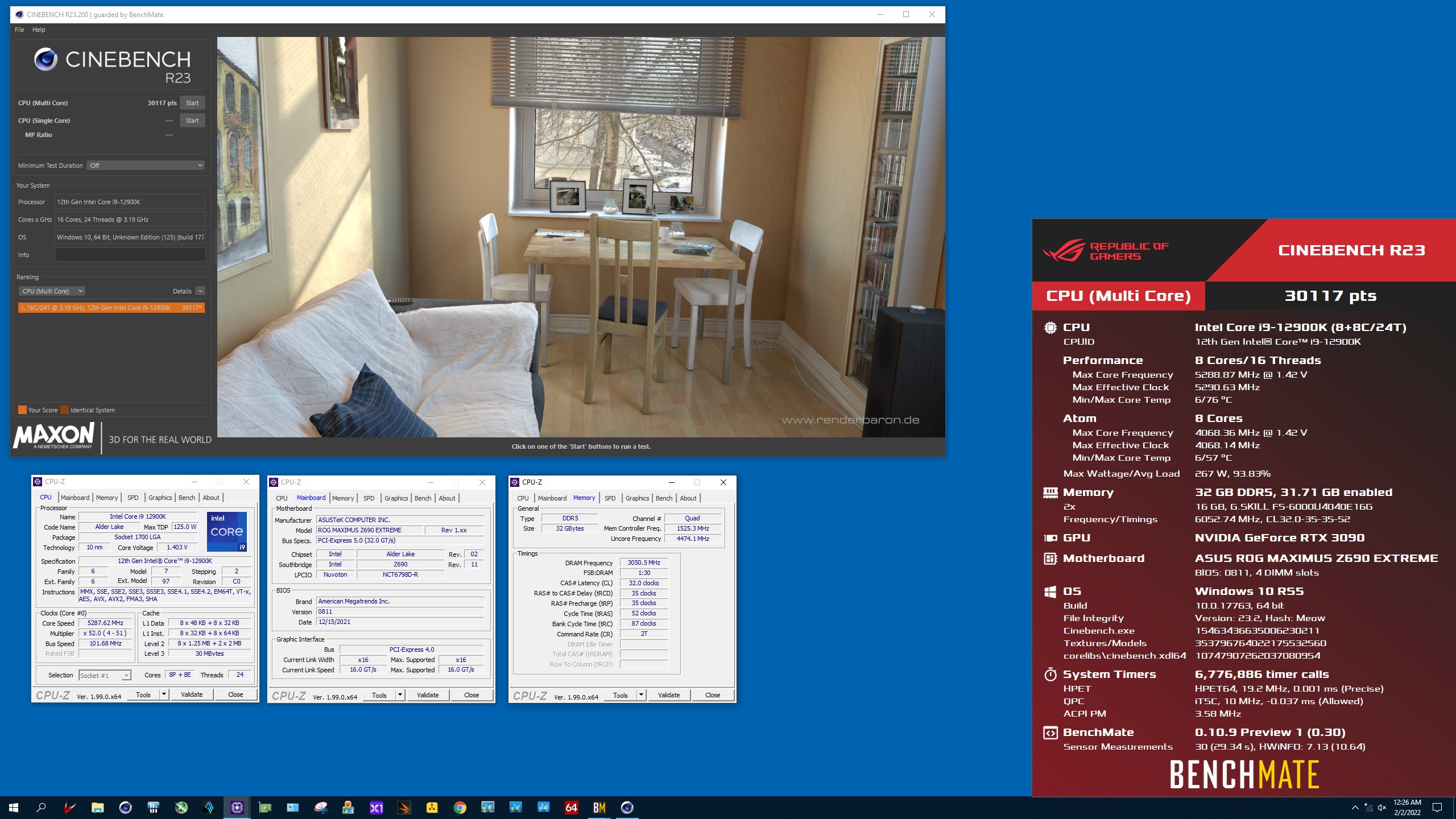Open the Windows Start menu
1456x819 pixels.
14,807
